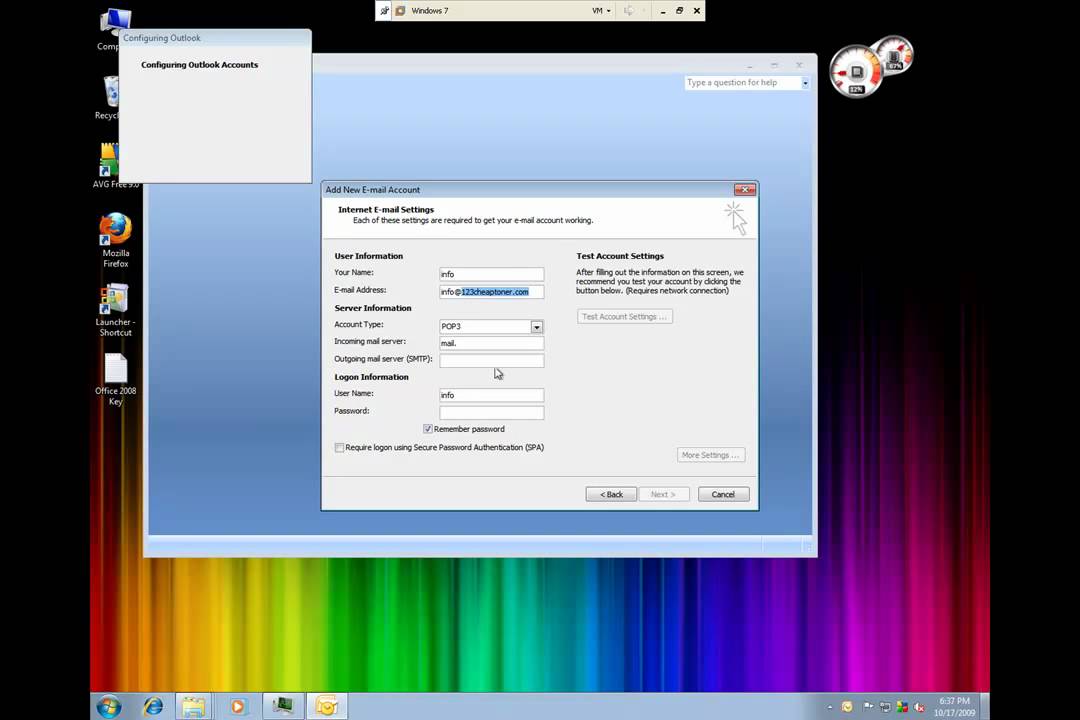Click the pin icon on VM toolbar
Viewport: 1080px width, 720px height.
[x=384, y=10]
